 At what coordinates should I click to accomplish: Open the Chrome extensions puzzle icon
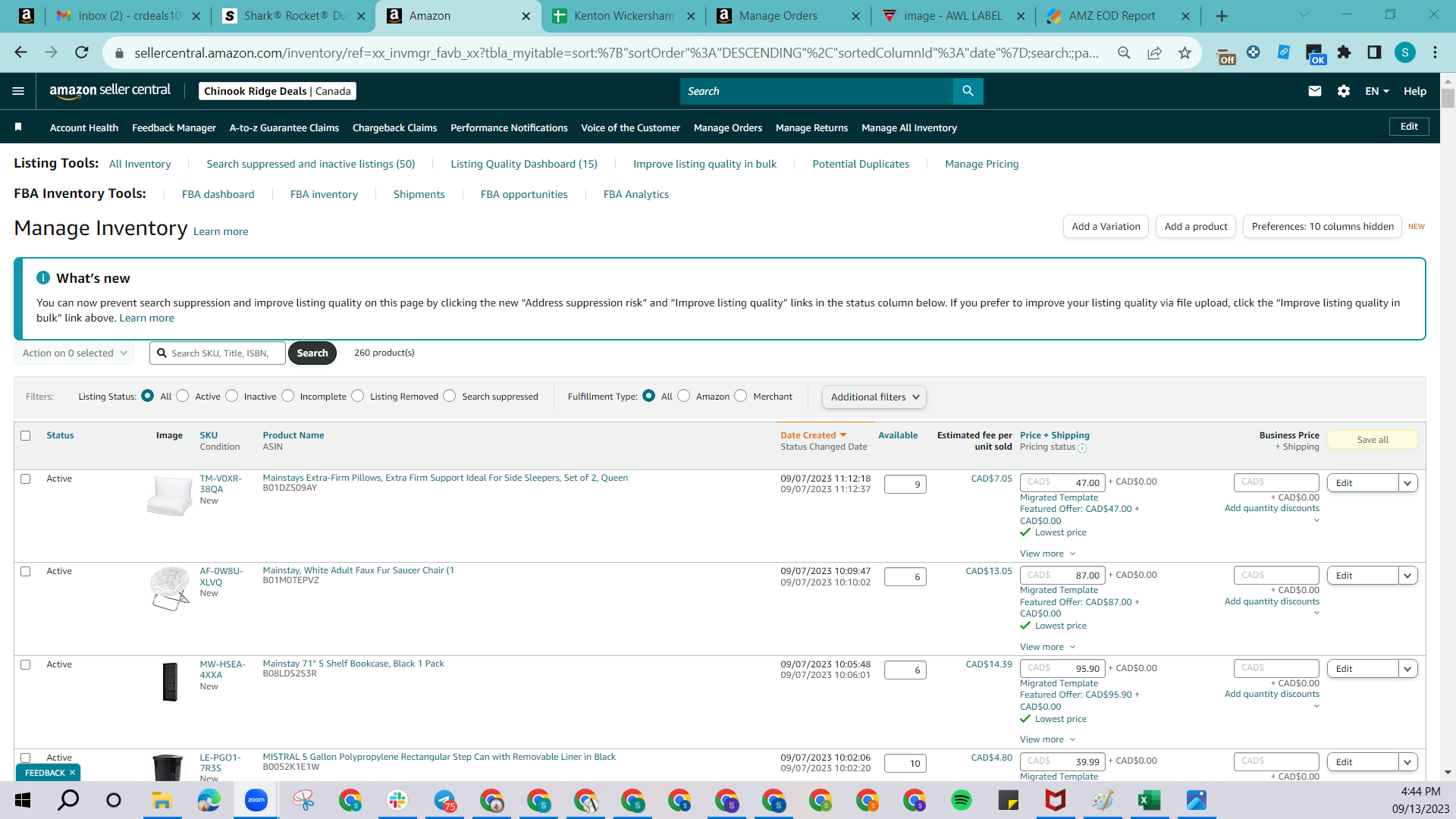1344,52
